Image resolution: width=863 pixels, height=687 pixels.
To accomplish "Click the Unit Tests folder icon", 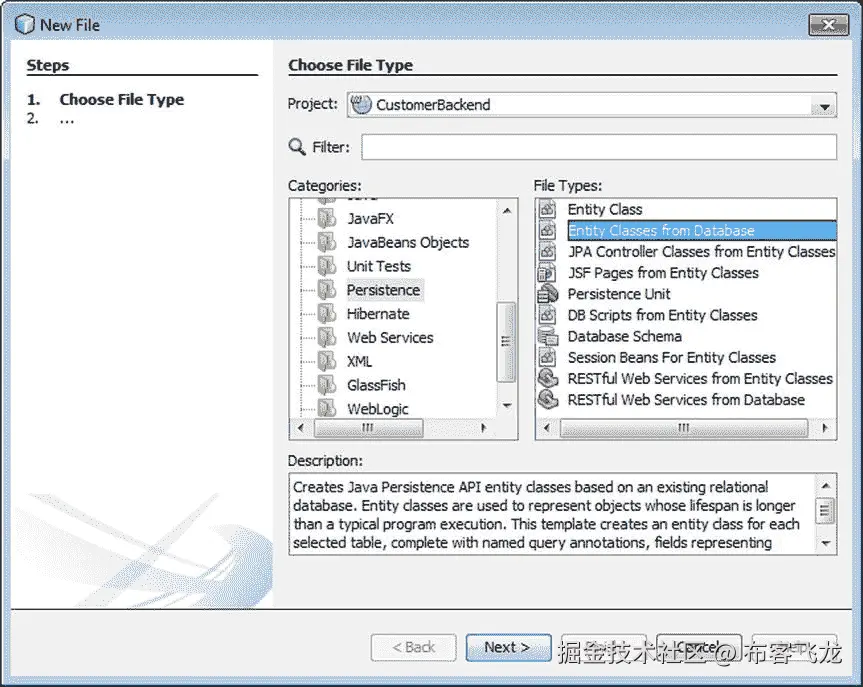I will (327, 266).
